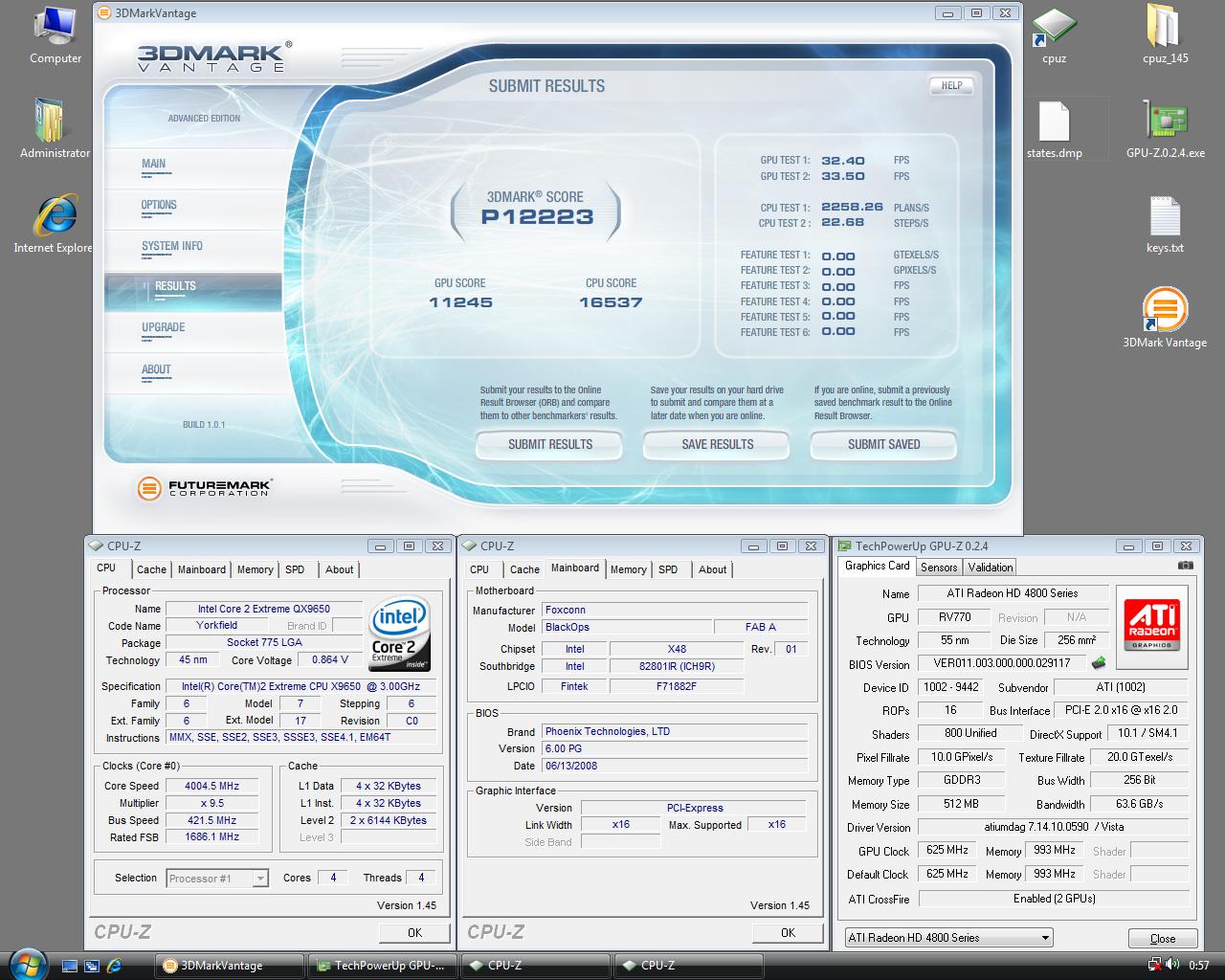This screenshot has width=1225, height=980.
Task: Click the ATI Radeon logo in GPU-Z
Action: (x=1151, y=627)
